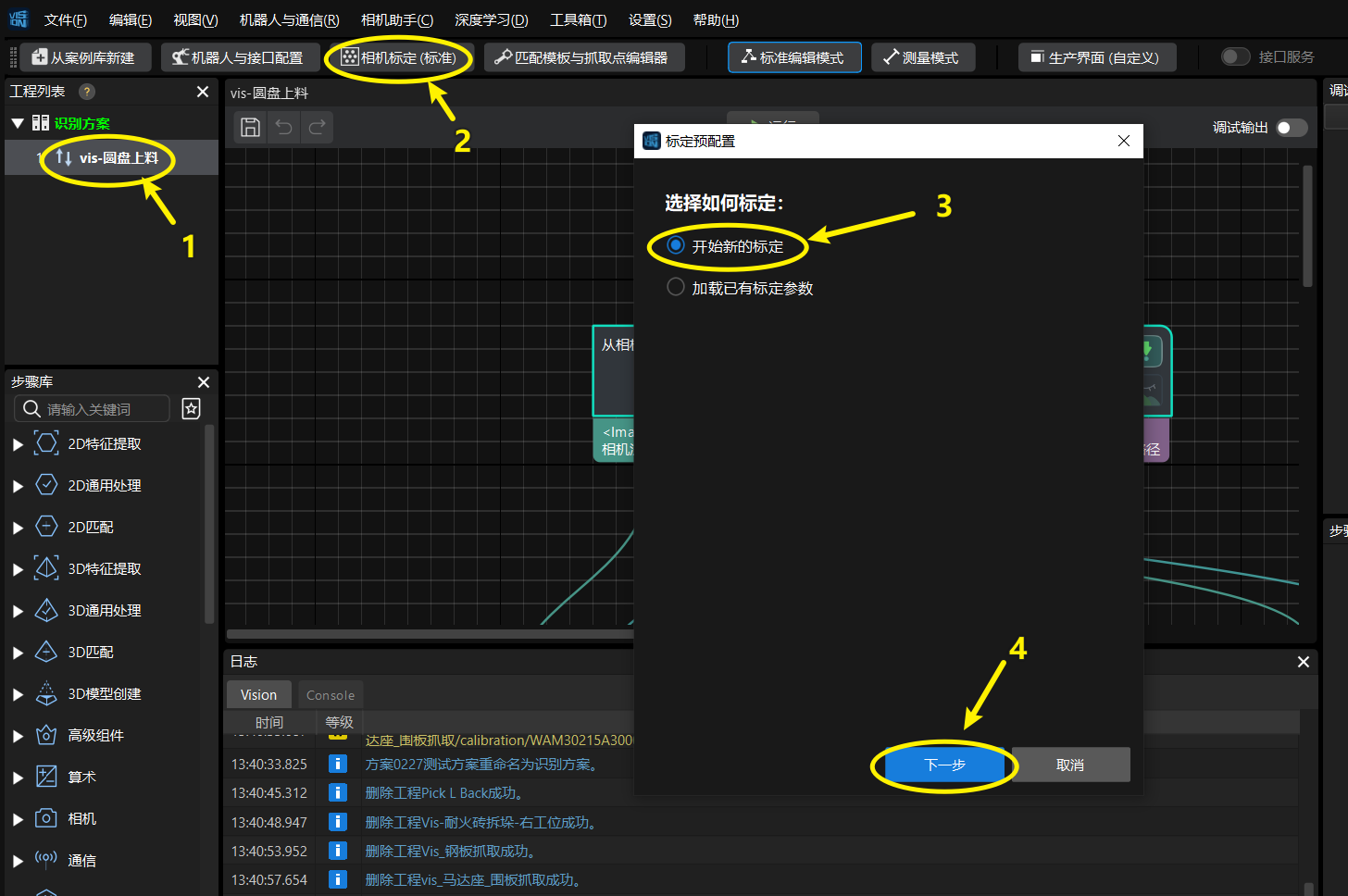Image resolution: width=1348 pixels, height=896 pixels.
Task: Click the 3D通用处理 category icon
Action: click(x=46, y=610)
